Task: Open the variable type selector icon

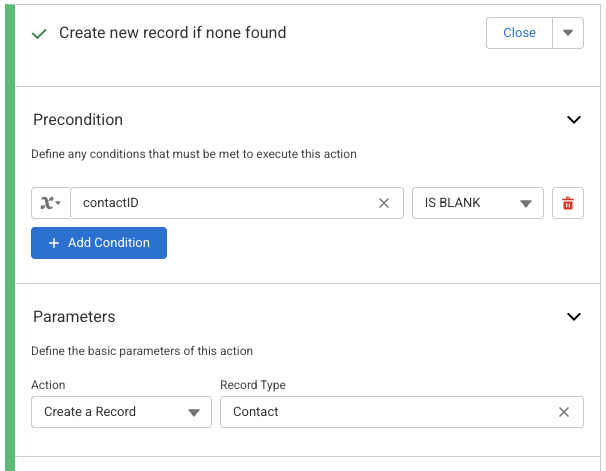Action: 50,203
